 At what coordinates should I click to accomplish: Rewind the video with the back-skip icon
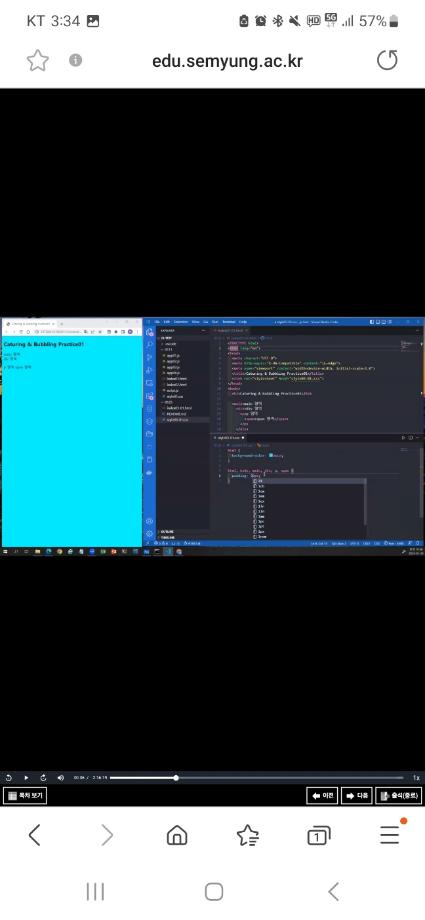[x=9, y=777]
